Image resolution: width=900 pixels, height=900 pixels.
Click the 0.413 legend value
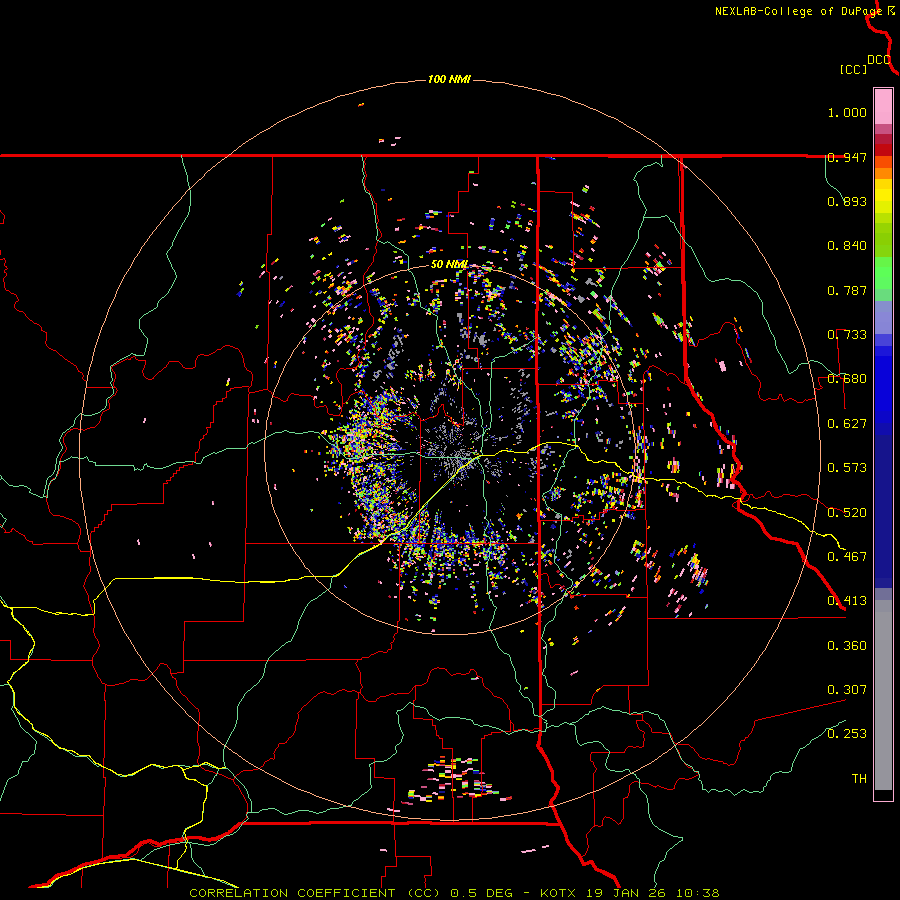coord(847,601)
